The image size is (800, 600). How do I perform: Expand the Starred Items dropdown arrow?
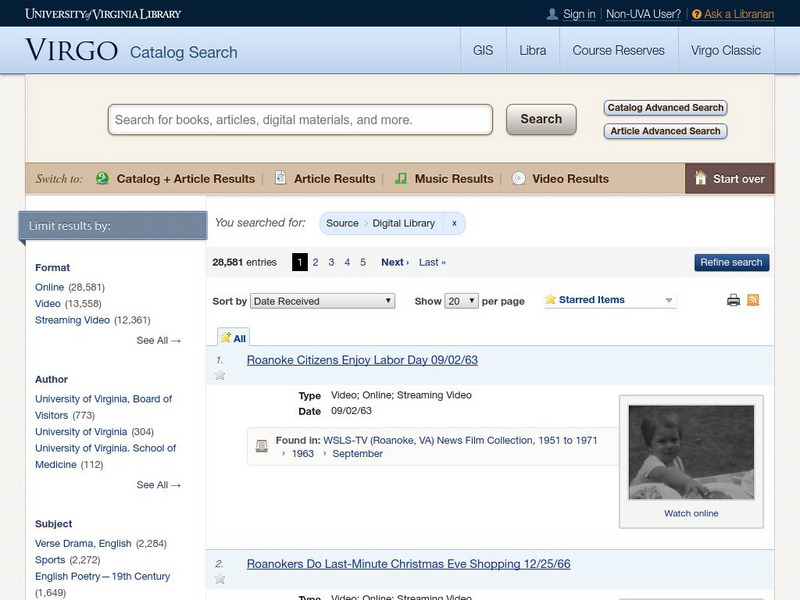pos(669,300)
